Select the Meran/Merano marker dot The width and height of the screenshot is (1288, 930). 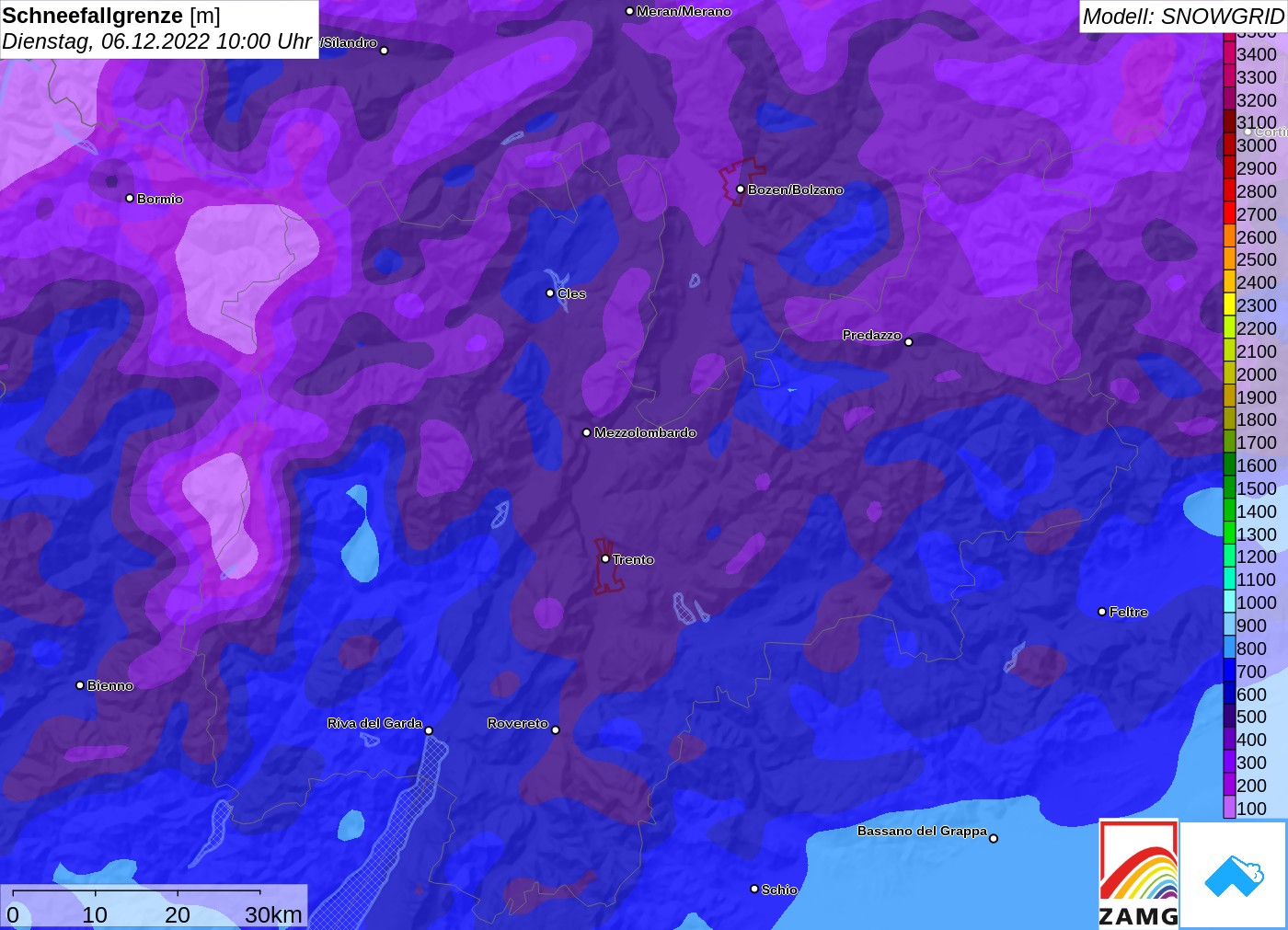629,12
